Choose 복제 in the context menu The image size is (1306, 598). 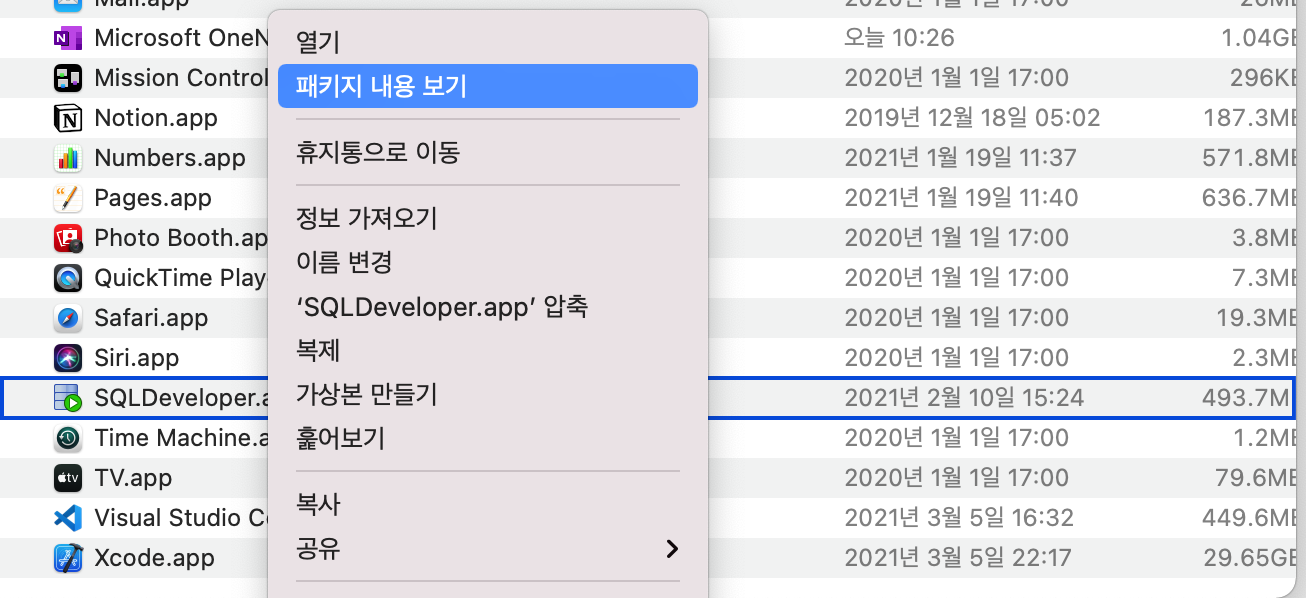click(488, 350)
